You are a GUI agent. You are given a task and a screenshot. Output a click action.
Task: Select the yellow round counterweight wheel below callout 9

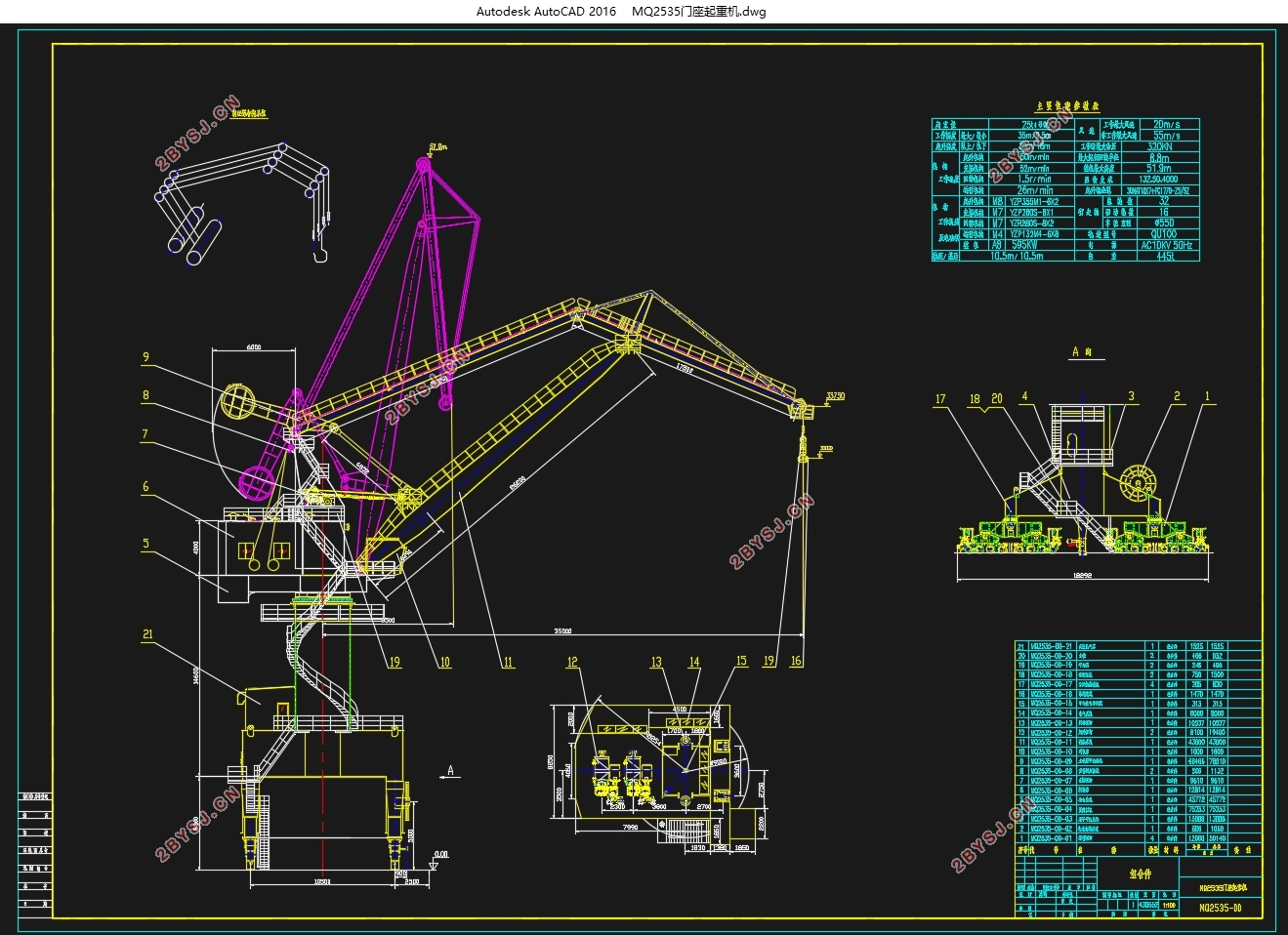tap(238, 400)
